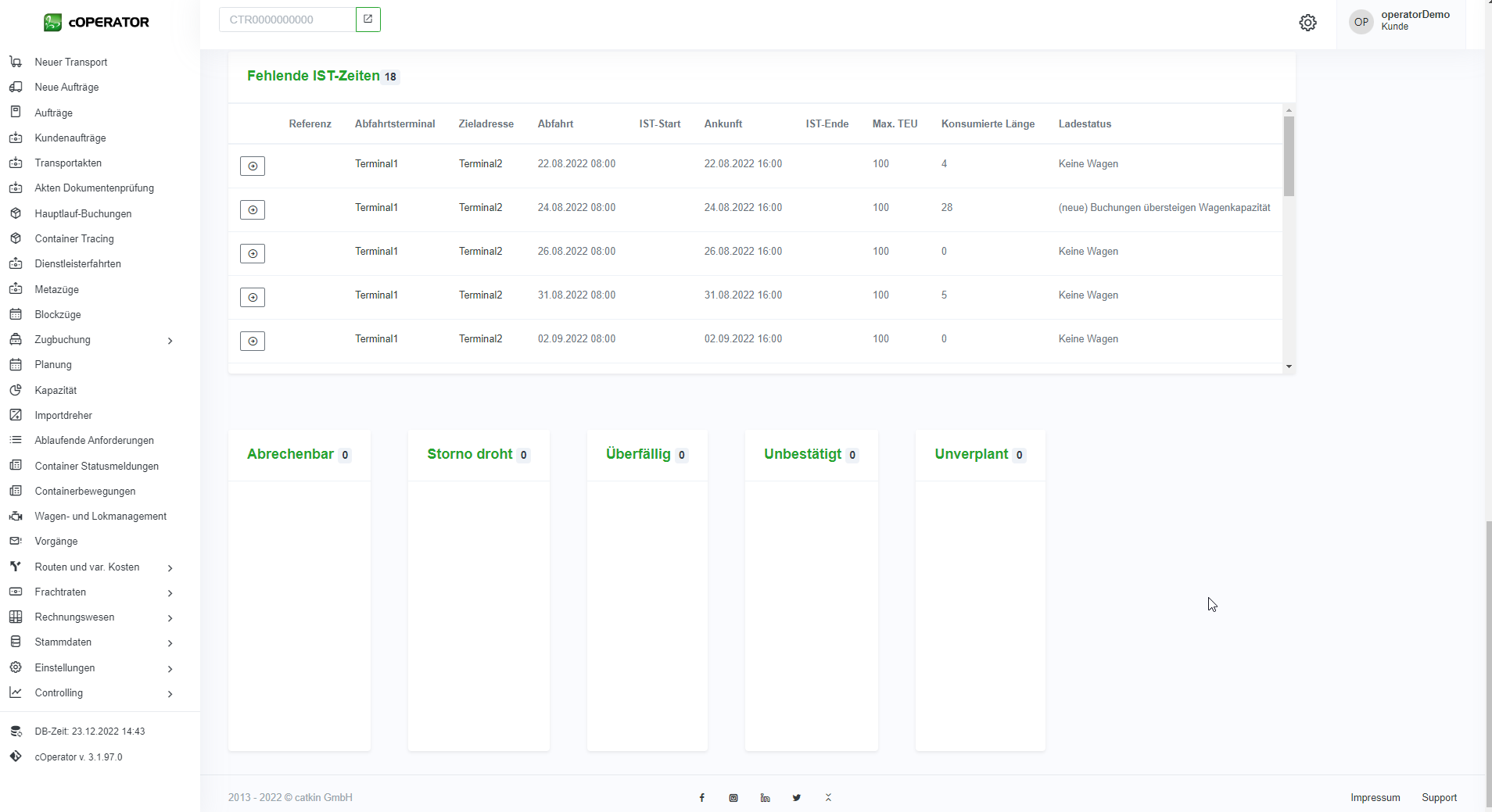Open details icon for 02.09.2022 departure row
1492x812 pixels.
tap(252, 341)
